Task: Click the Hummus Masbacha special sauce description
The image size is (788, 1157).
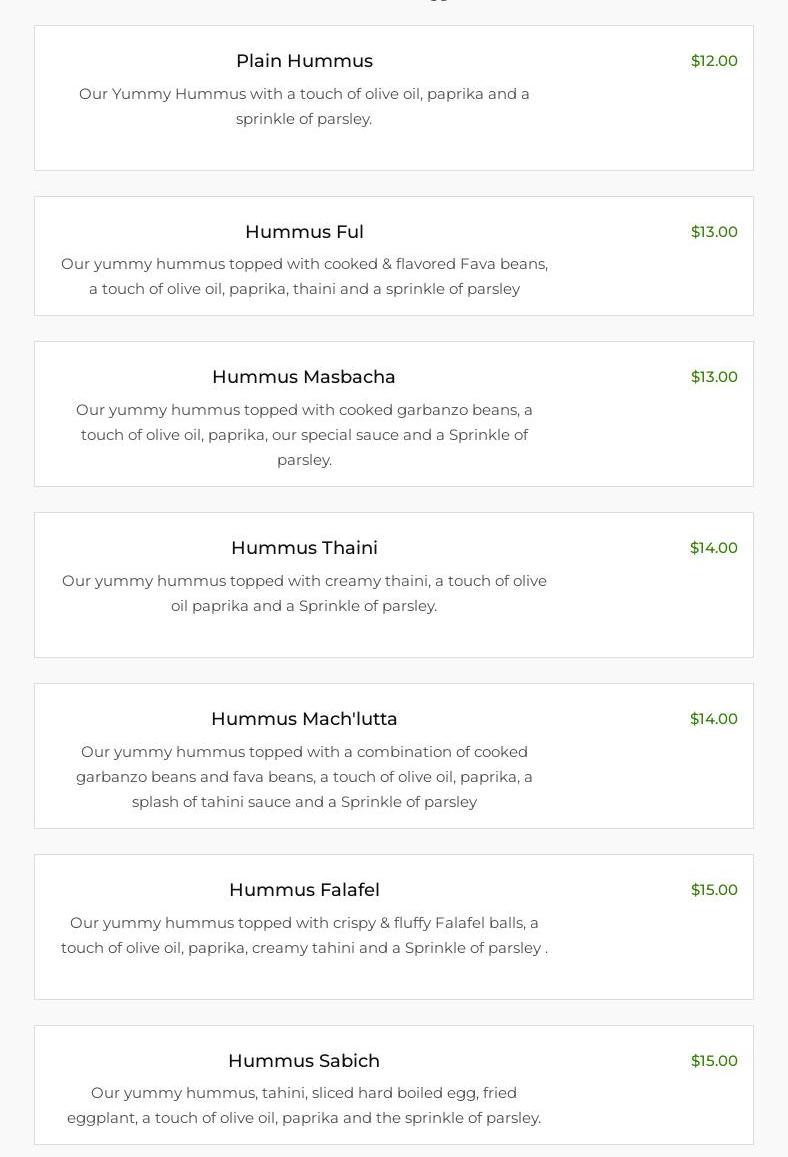Action: (x=304, y=435)
